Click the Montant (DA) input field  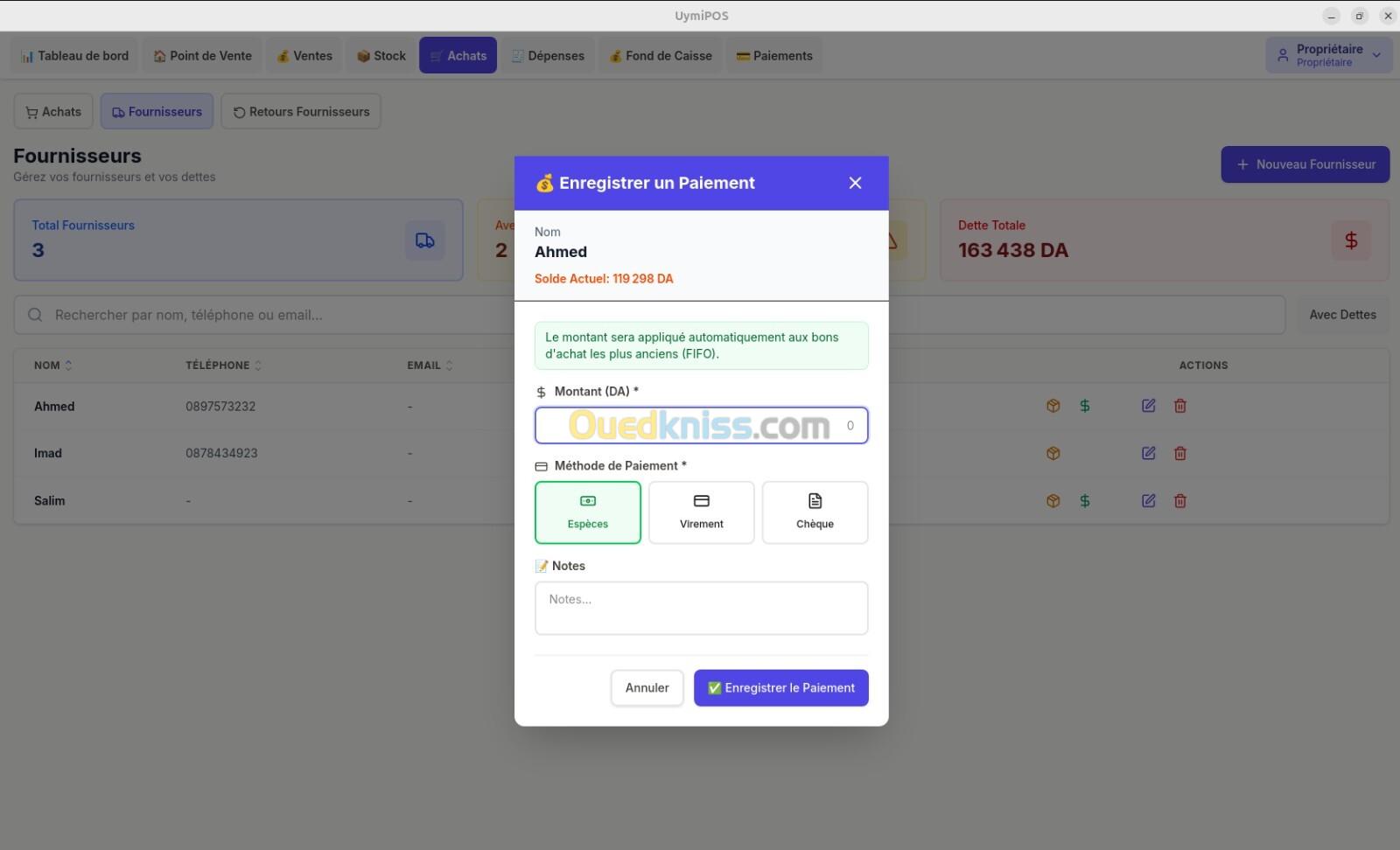click(x=702, y=425)
